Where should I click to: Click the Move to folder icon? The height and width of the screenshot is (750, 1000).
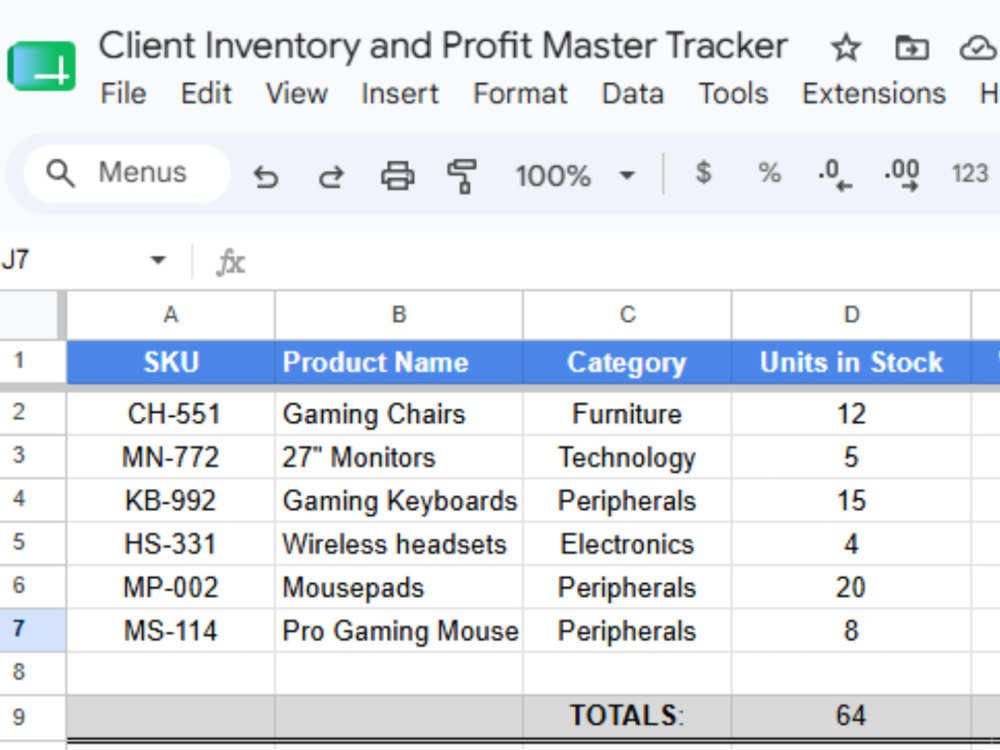(x=911, y=48)
